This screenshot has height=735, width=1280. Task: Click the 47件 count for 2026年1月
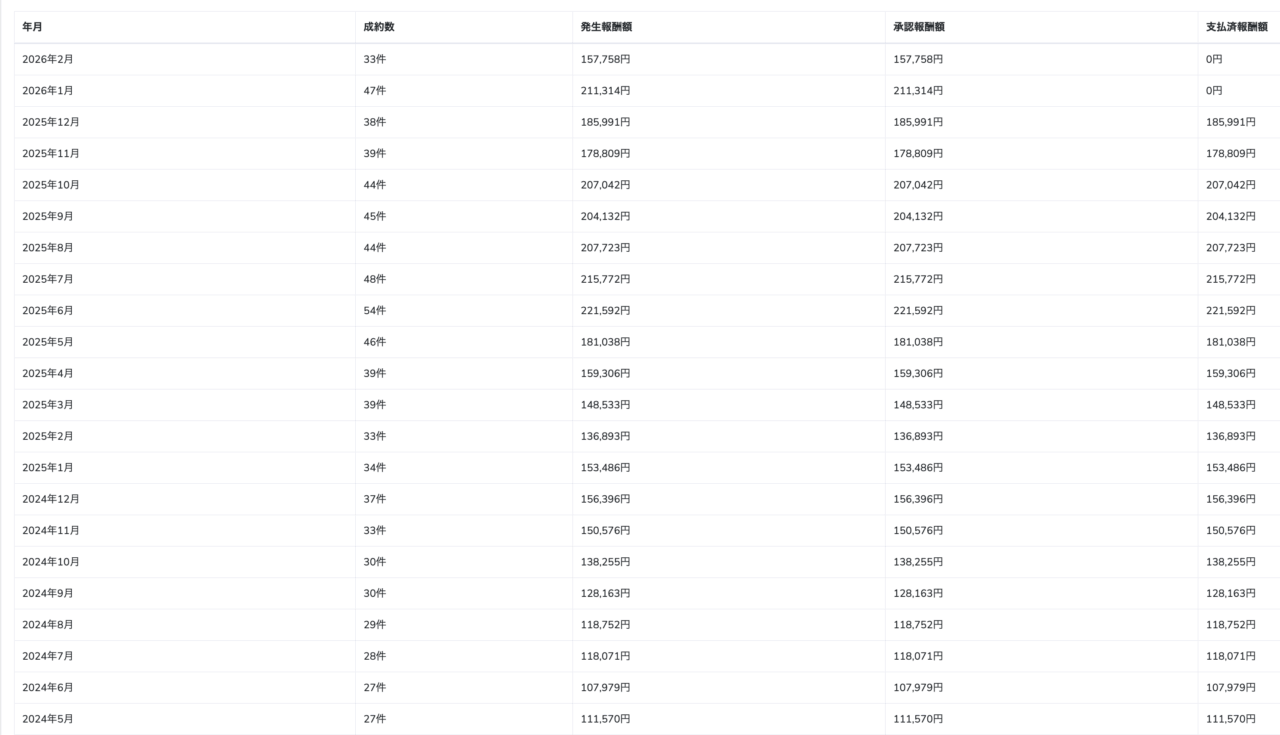pyautogui.click(x=375, y=91)
